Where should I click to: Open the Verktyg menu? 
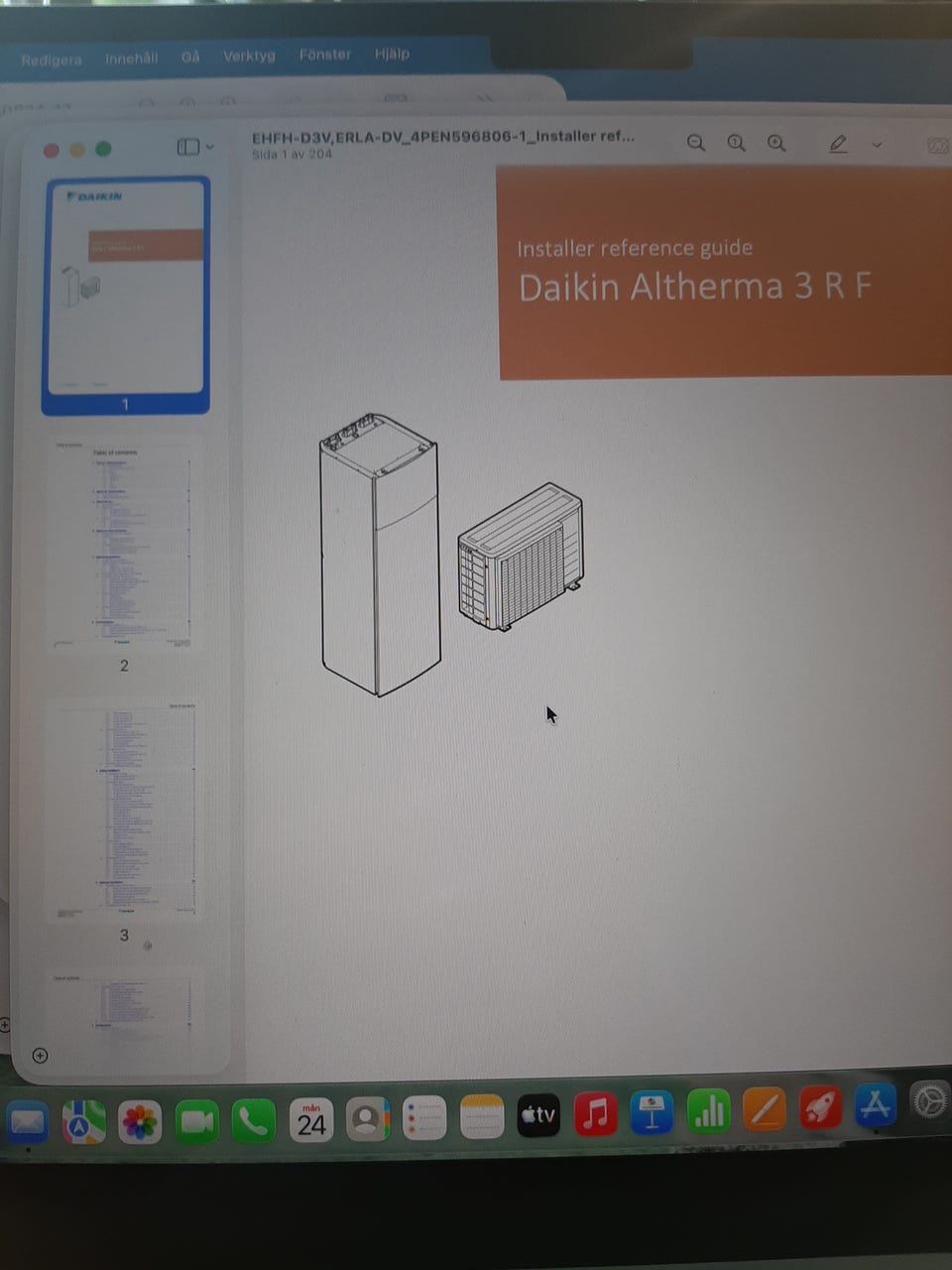coord(249,56)
